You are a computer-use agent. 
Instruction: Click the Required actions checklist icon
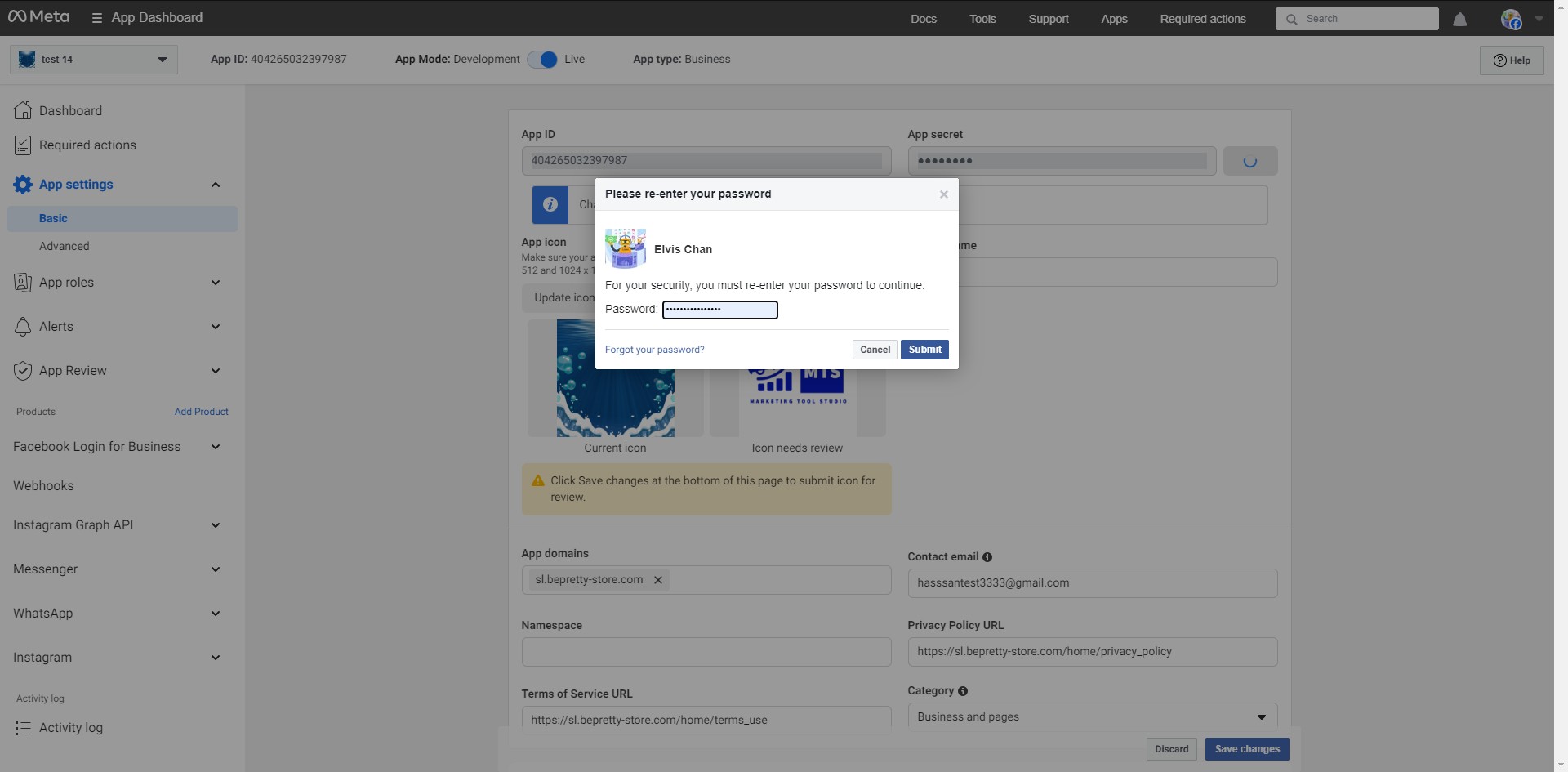[23, 145]
